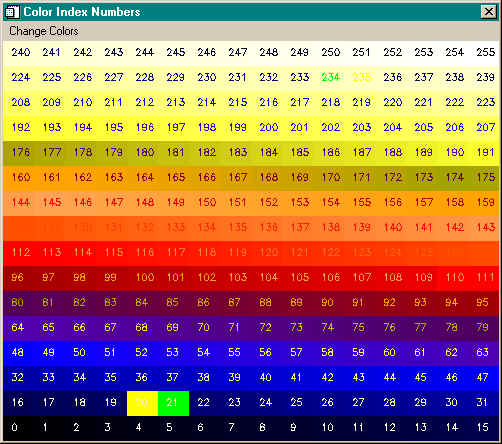Close the Color Index Numbers window
The width and height of the screenshot is (502, 444).
pos(489,12)
